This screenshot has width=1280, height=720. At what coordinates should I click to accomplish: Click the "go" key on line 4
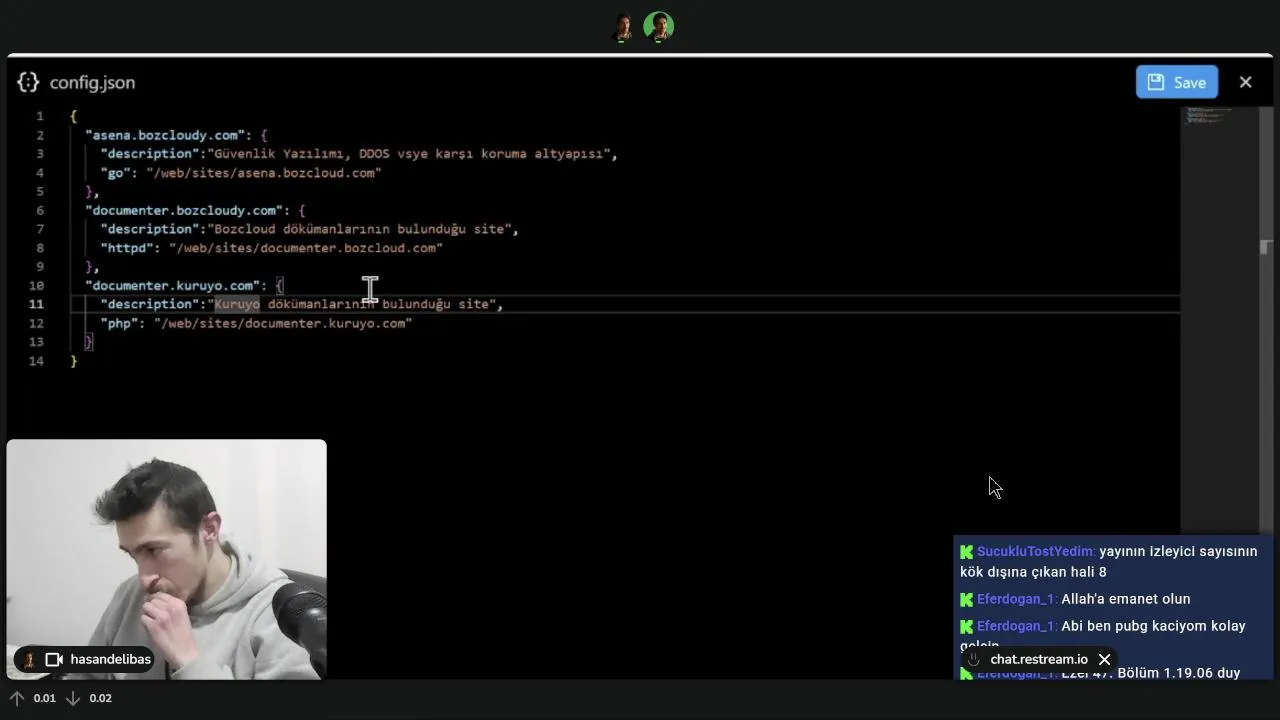tap(116, 173)
